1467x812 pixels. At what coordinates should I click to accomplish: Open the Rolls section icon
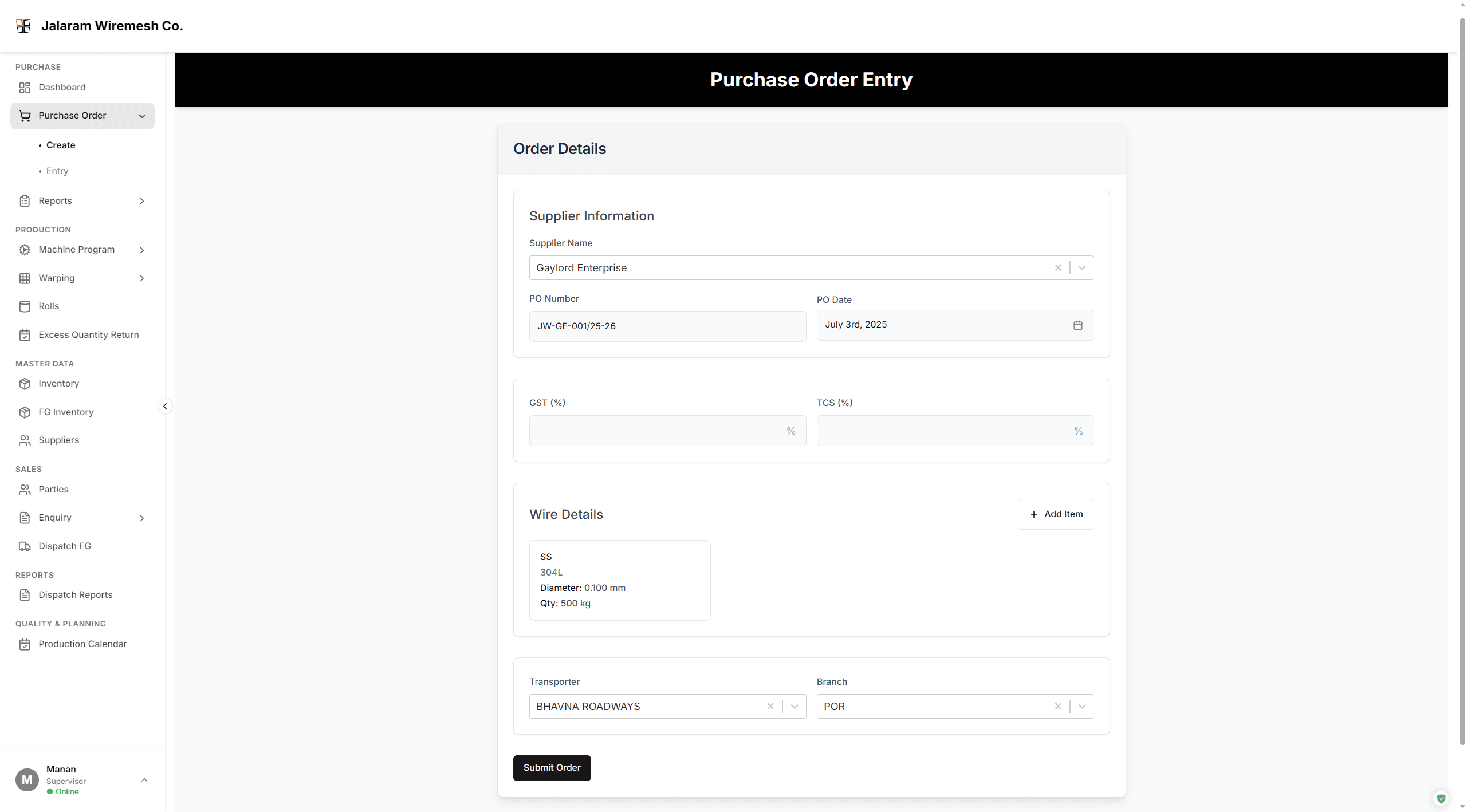click(x=25, y=306)
